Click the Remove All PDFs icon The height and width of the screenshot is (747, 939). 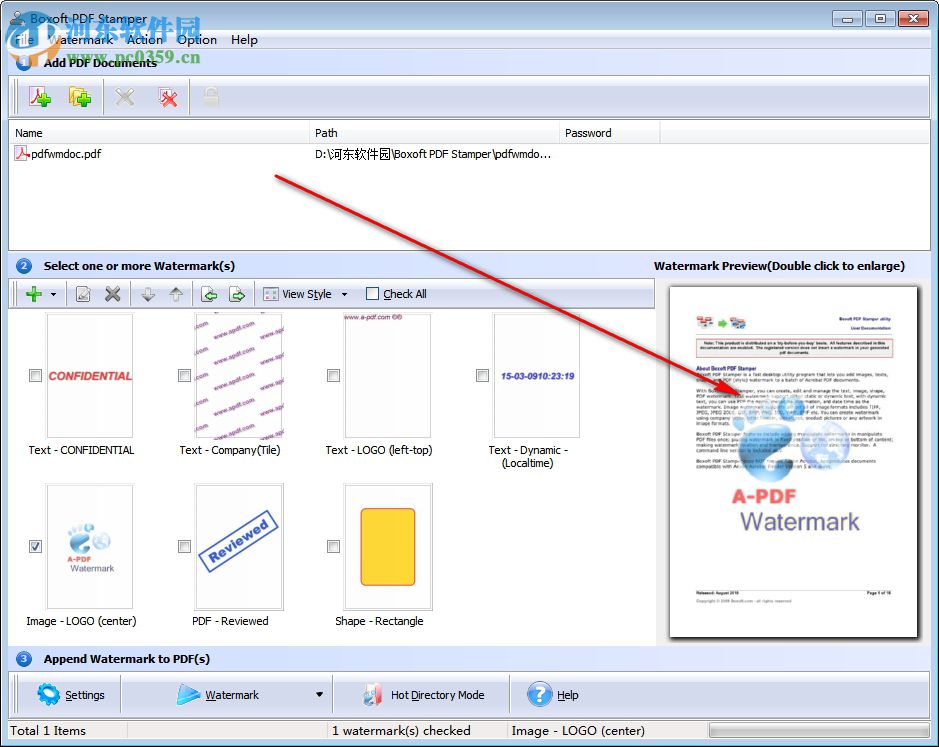point(168,97)
